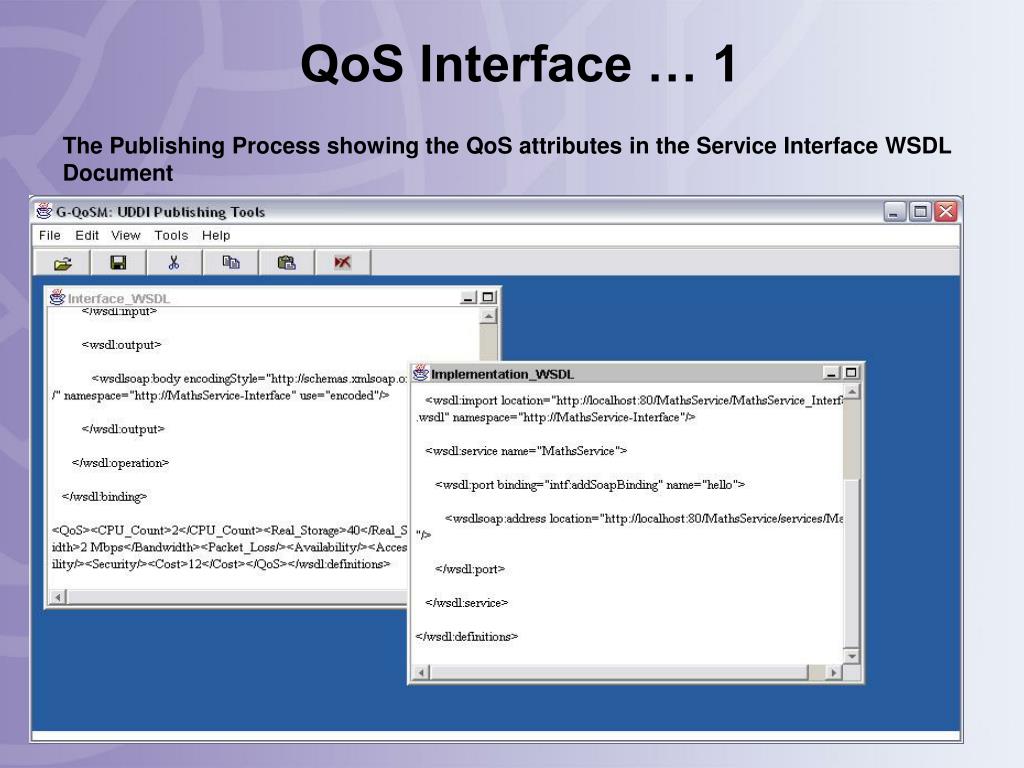Image resolution: width=1024 pixels, height=768 pixels.
Task: Click horizontal scrollbar track in Interface_WSDL window
Action: (236, 597)
